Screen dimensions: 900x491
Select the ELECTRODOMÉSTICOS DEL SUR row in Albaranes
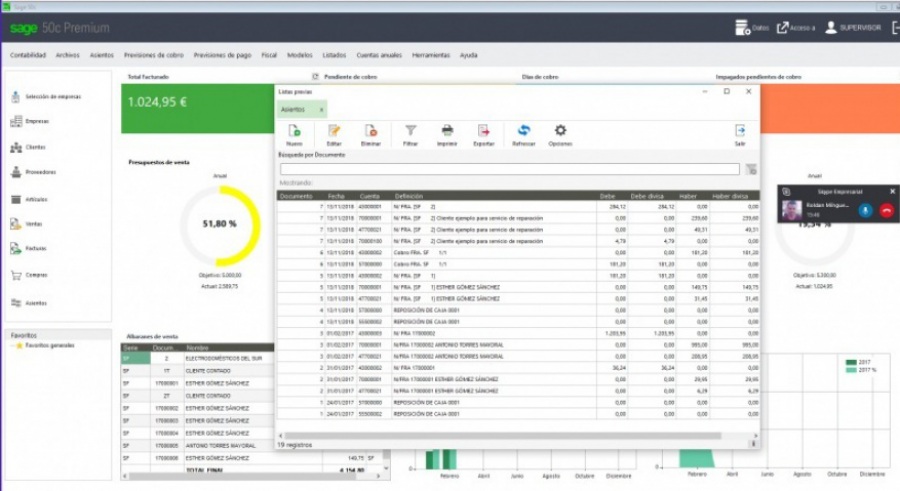coord(197,358)
